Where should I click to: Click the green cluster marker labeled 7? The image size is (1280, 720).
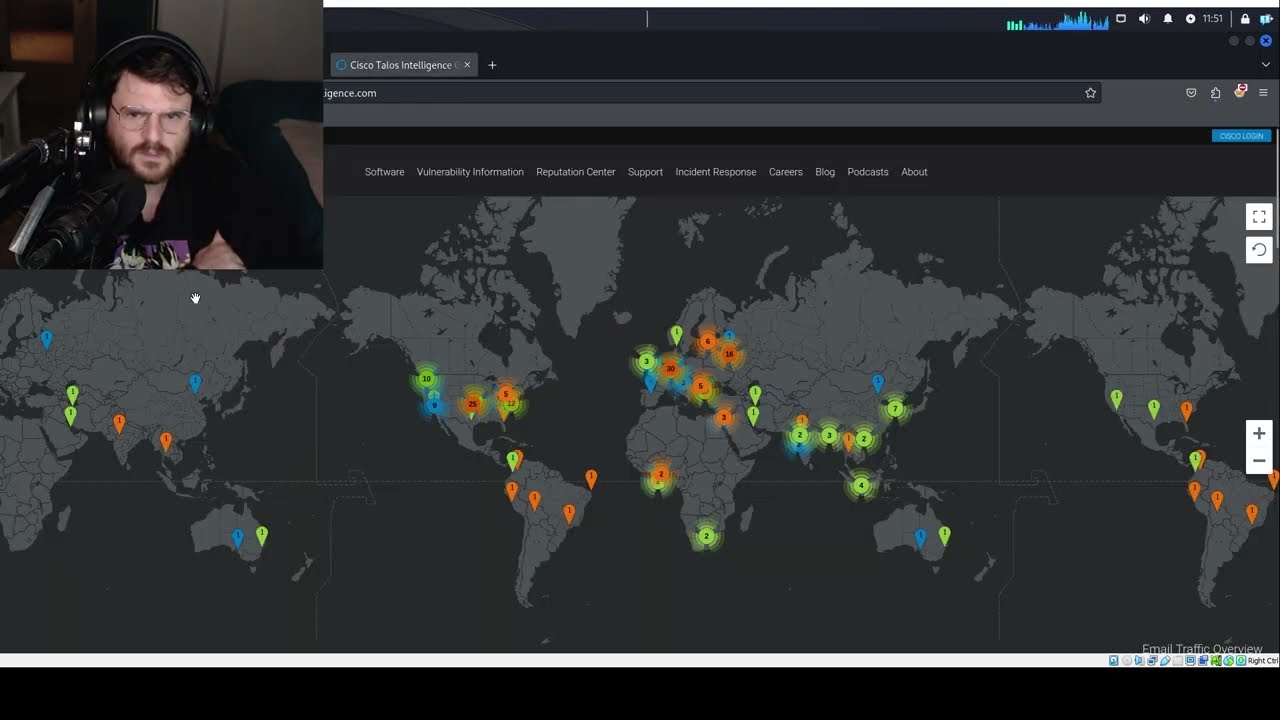895,409
